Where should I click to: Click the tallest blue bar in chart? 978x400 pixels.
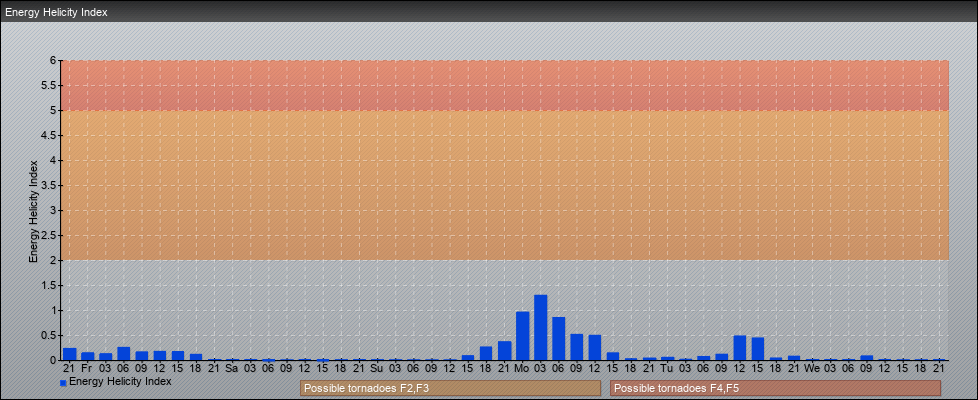coord(541,328)
